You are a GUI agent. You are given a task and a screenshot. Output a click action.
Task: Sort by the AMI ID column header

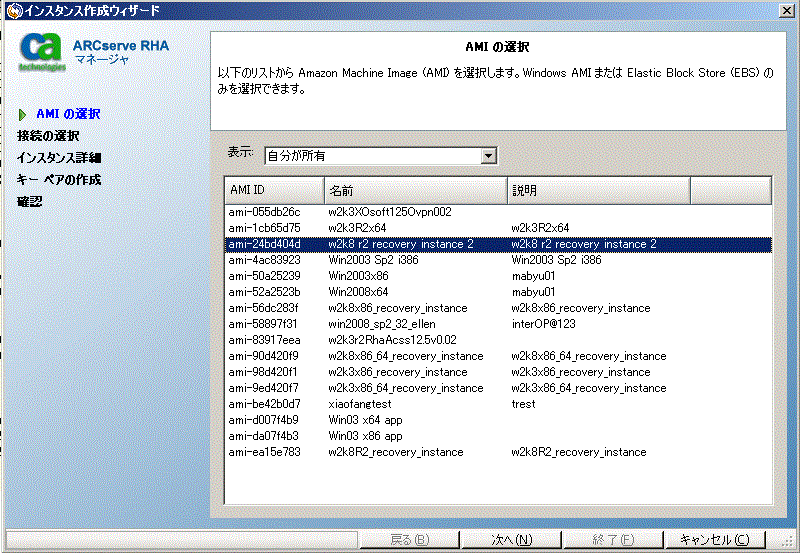click(x=274, y=190)
